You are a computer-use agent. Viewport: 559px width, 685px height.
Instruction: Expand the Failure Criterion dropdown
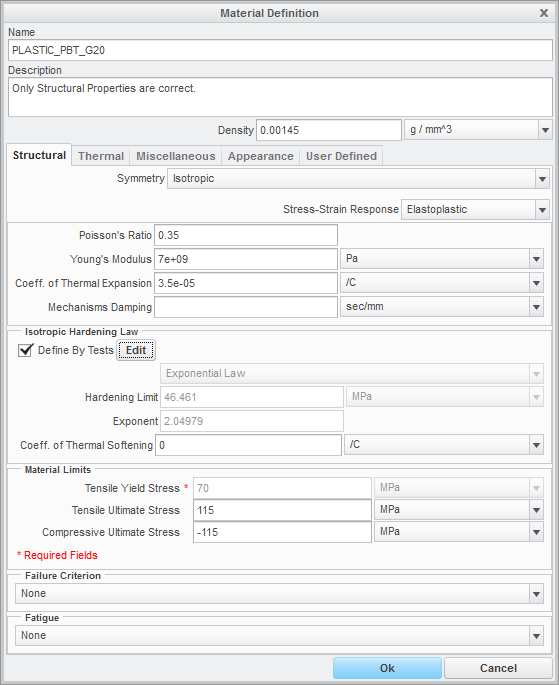280,594
